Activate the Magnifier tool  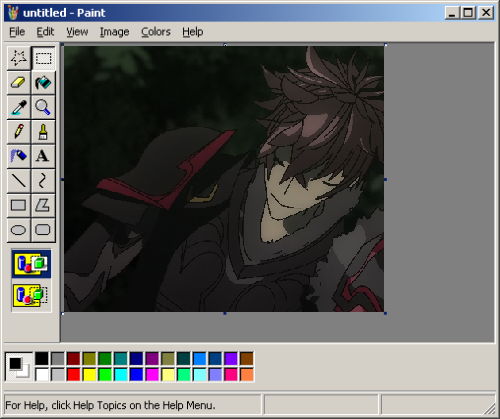pyautogui.click(x=43, y=107)
